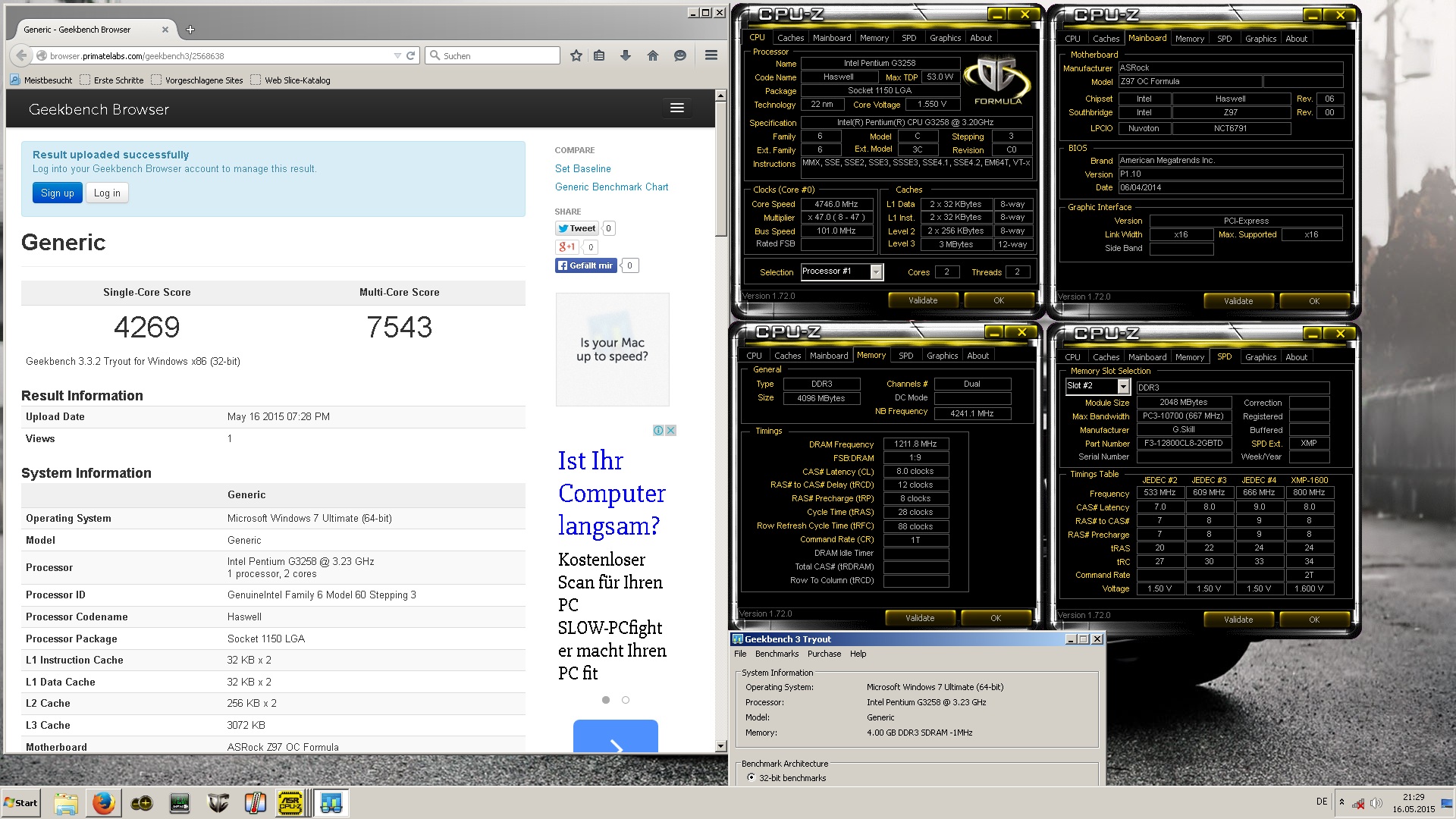Open the OC Formula shield taskbar icon
This screenshot has width=1456, height=819.
coord(218,803)
